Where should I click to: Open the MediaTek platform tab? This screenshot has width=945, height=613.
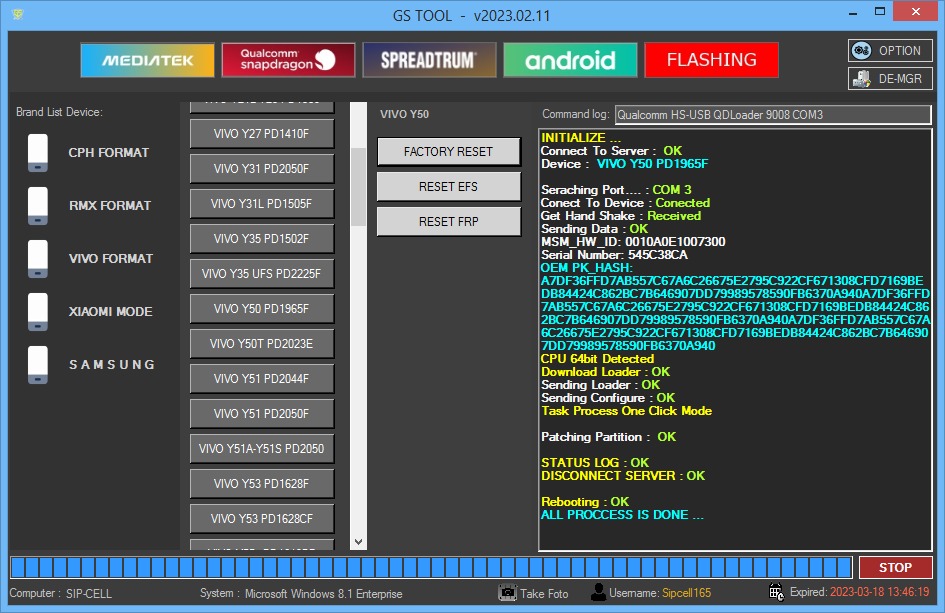pos(147,60)
